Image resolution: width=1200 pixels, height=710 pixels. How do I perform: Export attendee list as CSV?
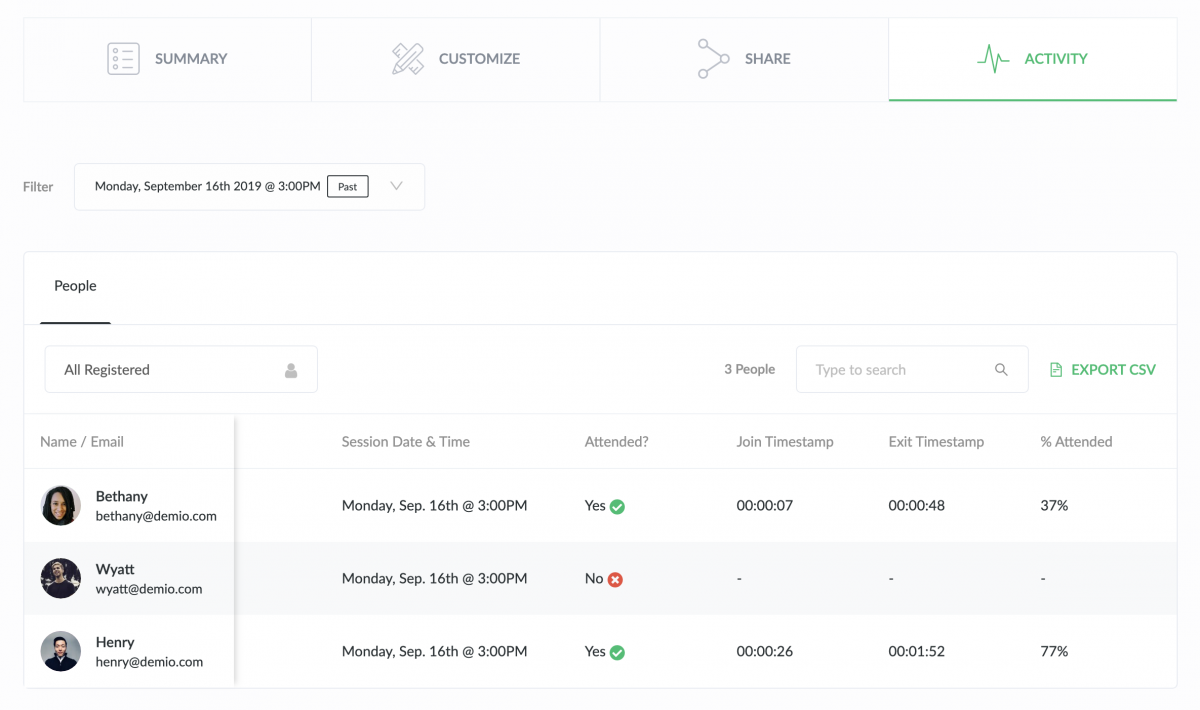tap(1102, 370)
